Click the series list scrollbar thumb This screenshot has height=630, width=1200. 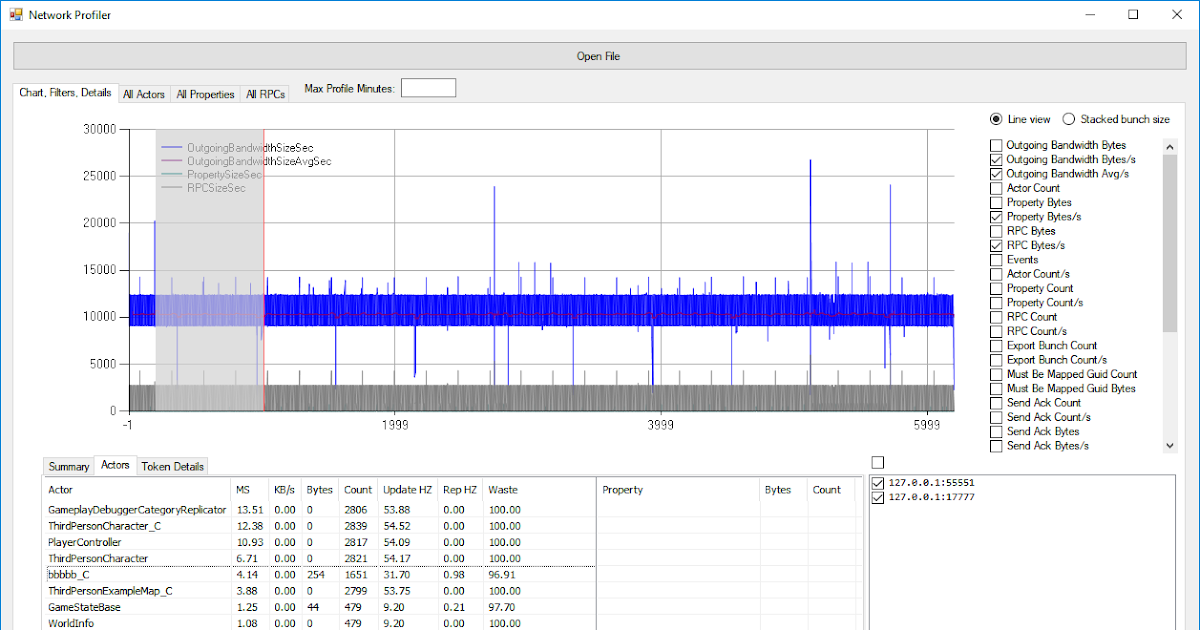click(1170, 242)
